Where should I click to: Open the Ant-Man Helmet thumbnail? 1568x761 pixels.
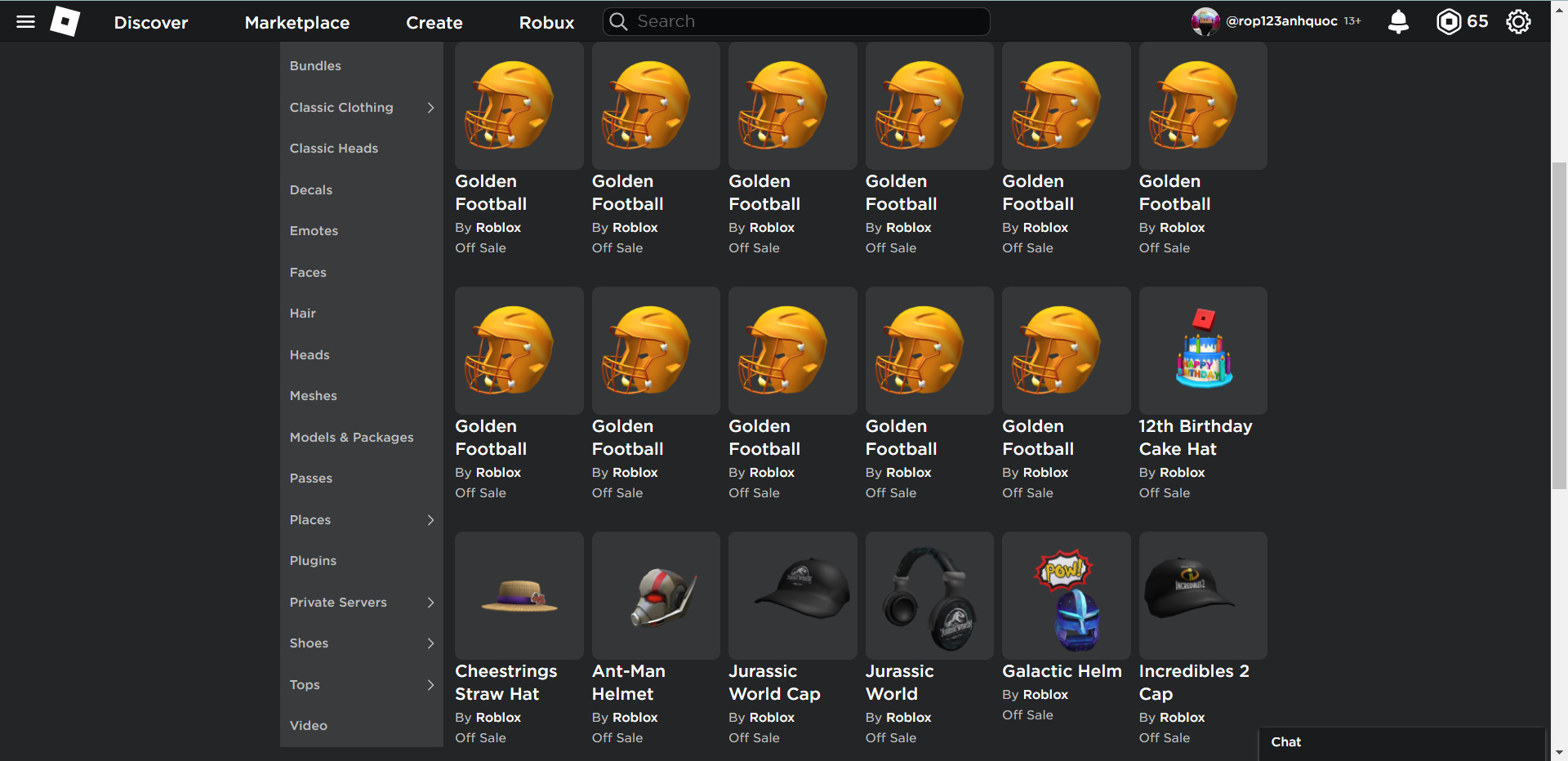pyautogui.click(x=656, y=595)
